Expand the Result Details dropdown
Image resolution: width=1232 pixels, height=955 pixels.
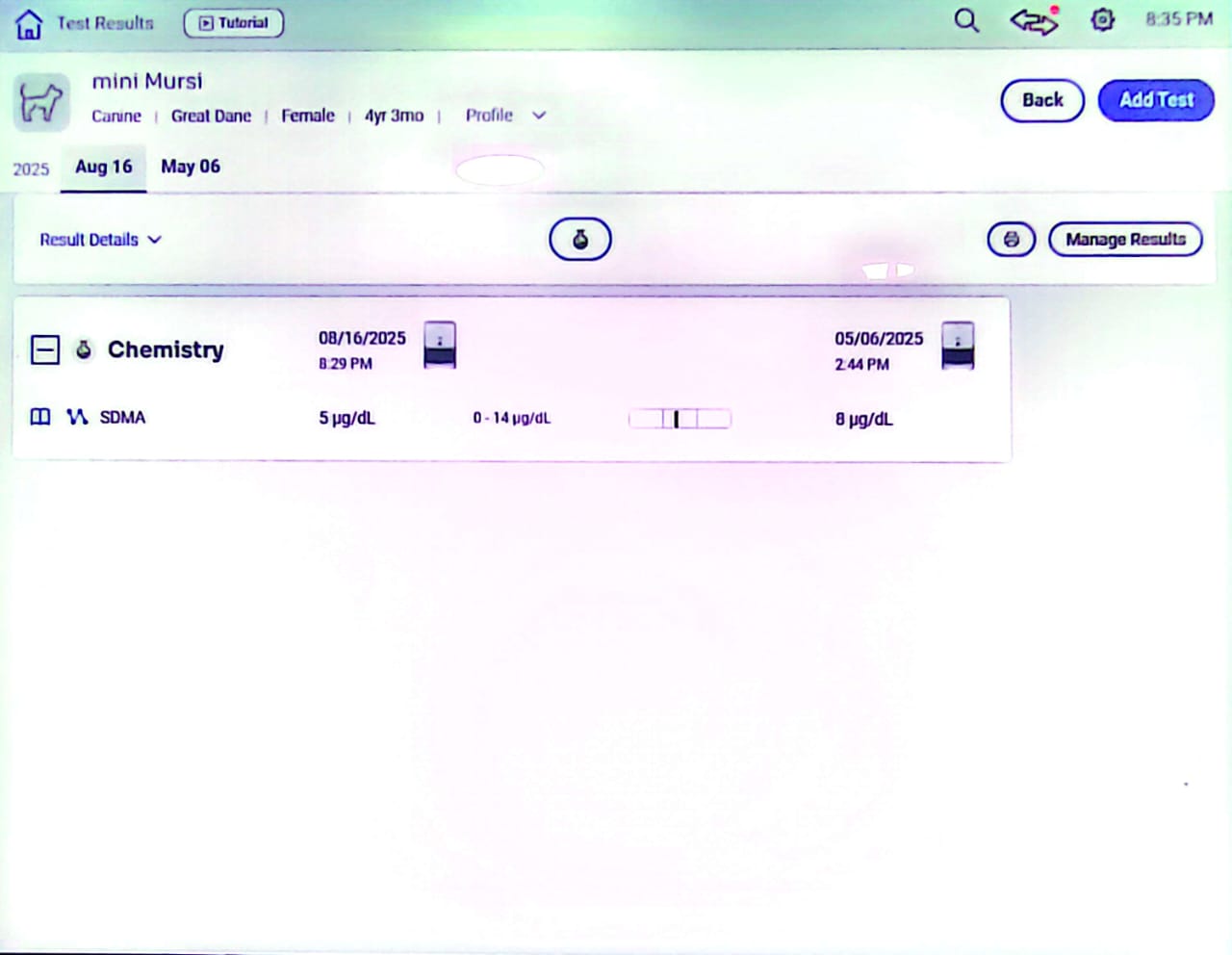[x=100, y=240]
